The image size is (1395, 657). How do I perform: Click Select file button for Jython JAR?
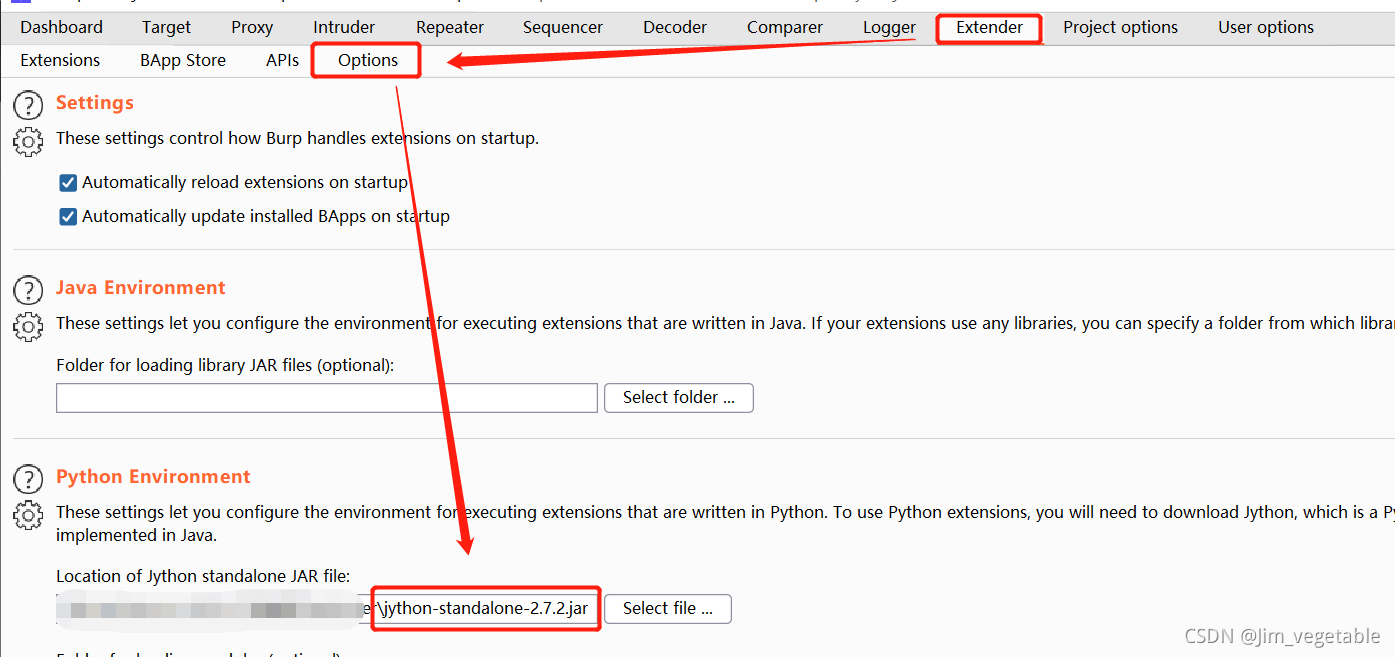[x=667, y=608]
